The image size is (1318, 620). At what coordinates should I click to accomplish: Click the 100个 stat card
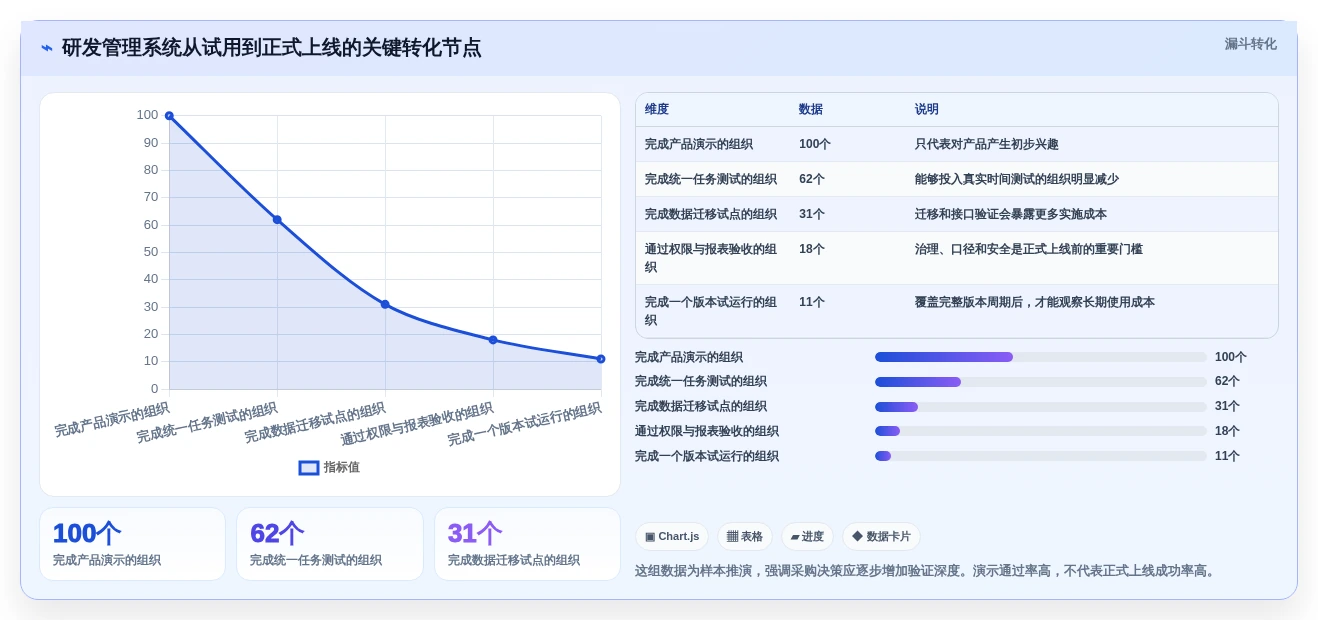[x=132, y=544]
